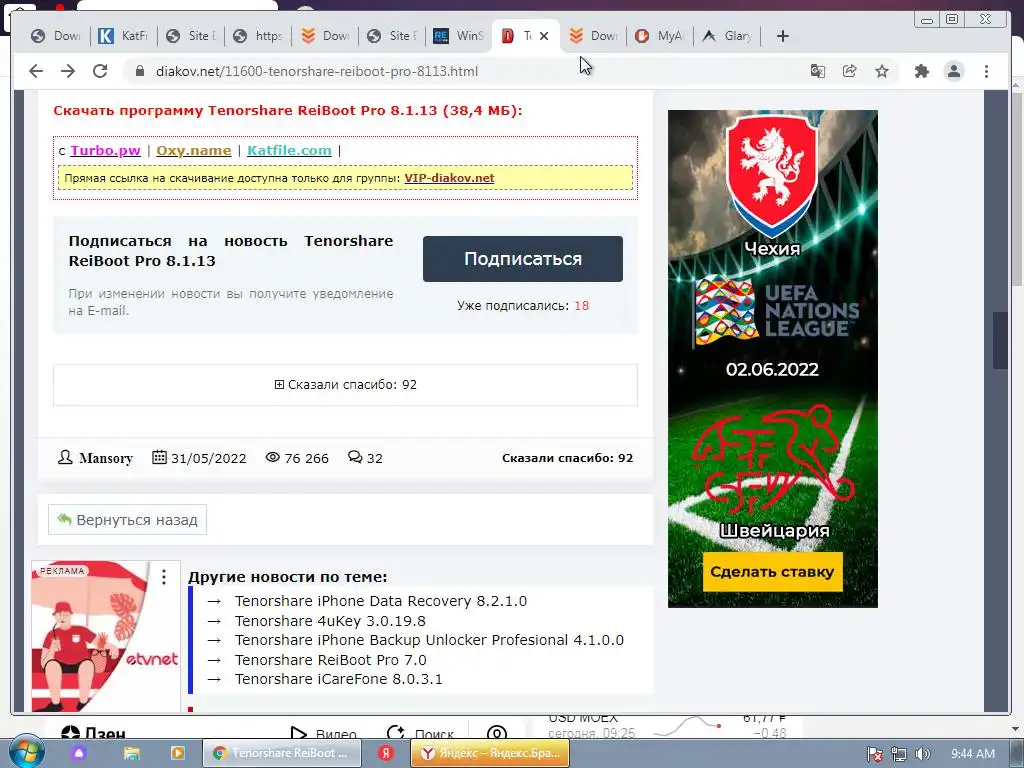Open the Windows Start menu

click(26, 752)
